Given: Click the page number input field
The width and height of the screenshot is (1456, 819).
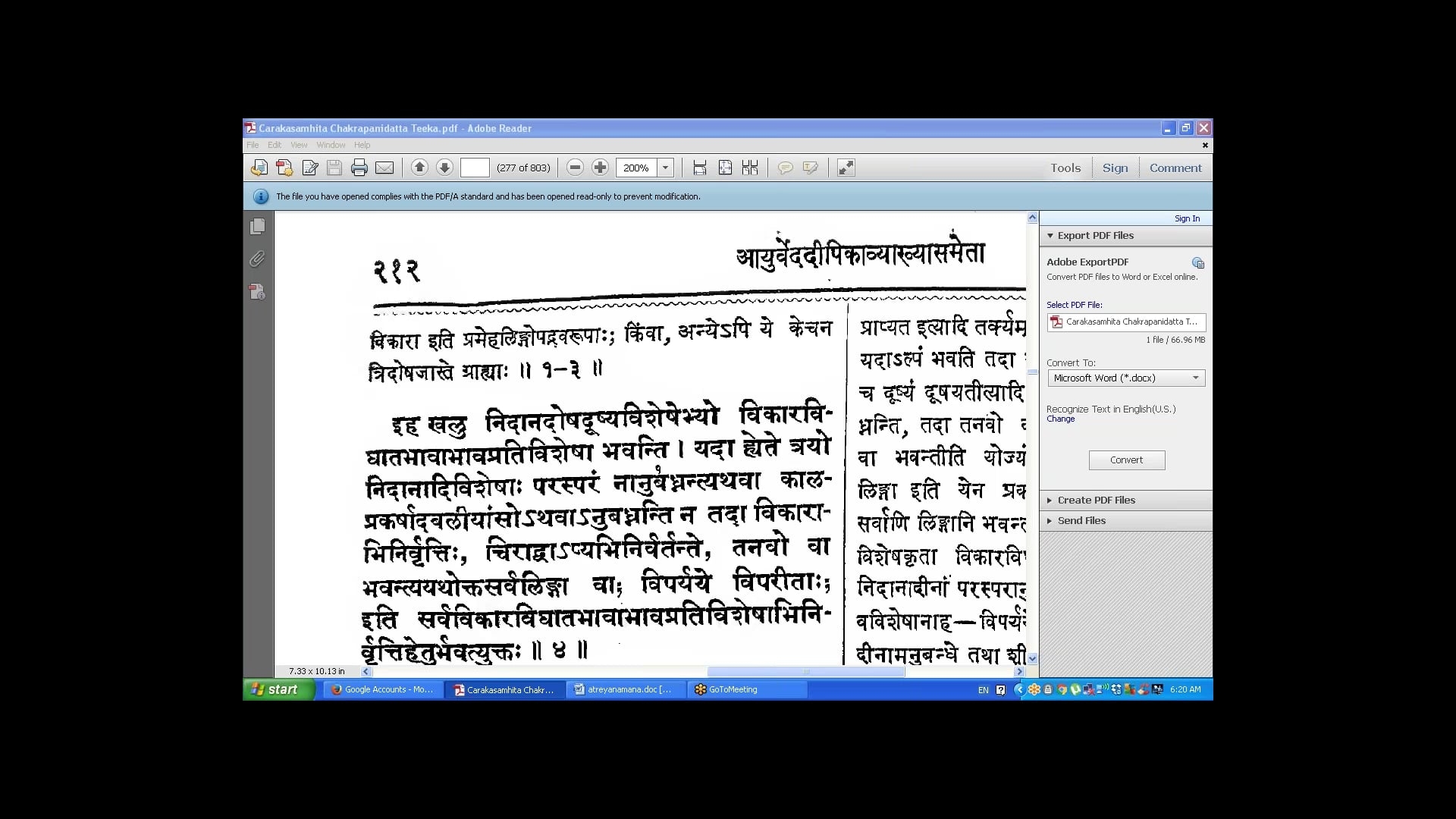Looking at the screenshot, I should click(475, 168).
